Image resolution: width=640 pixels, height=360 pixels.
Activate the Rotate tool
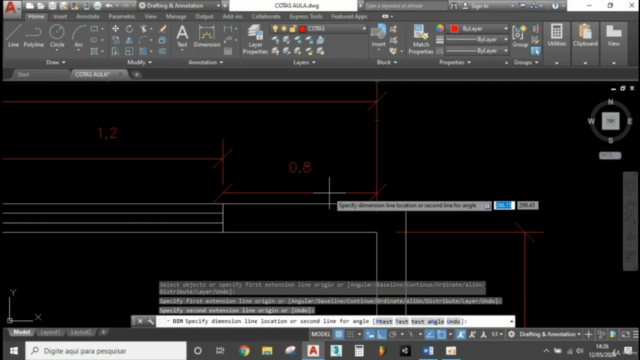(x=129, y=29)
